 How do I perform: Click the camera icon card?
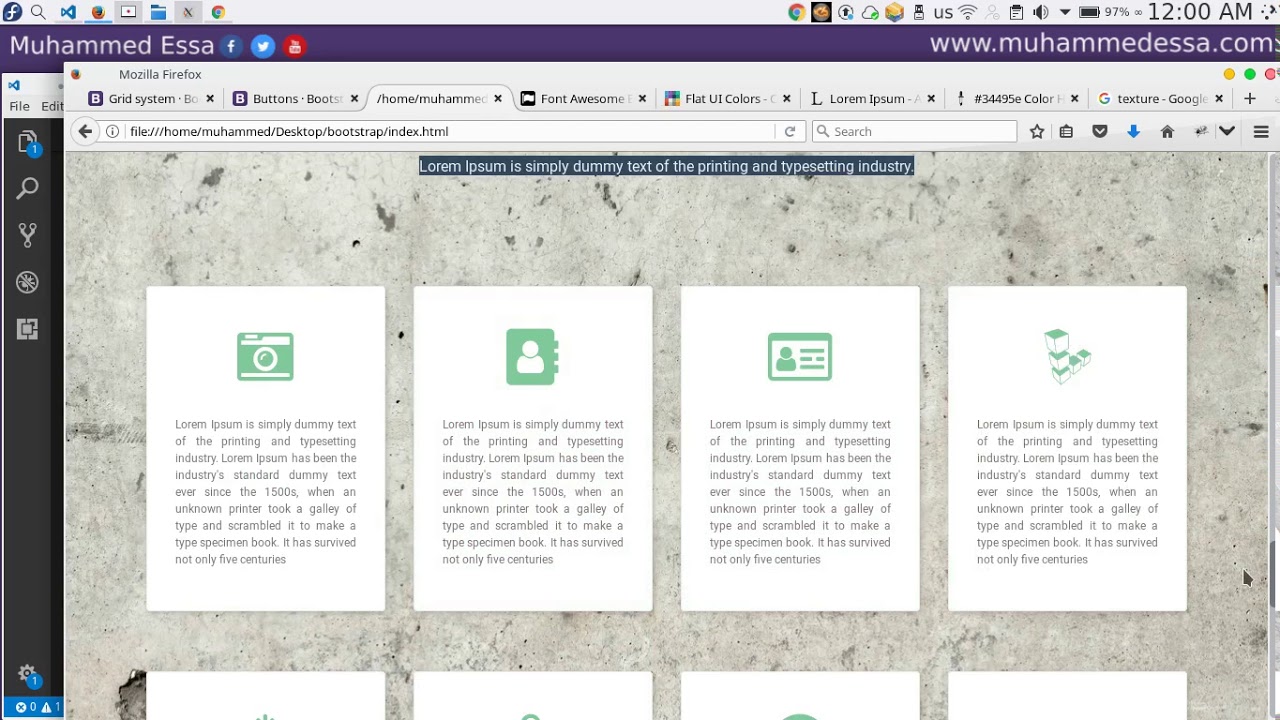point(265,357)
